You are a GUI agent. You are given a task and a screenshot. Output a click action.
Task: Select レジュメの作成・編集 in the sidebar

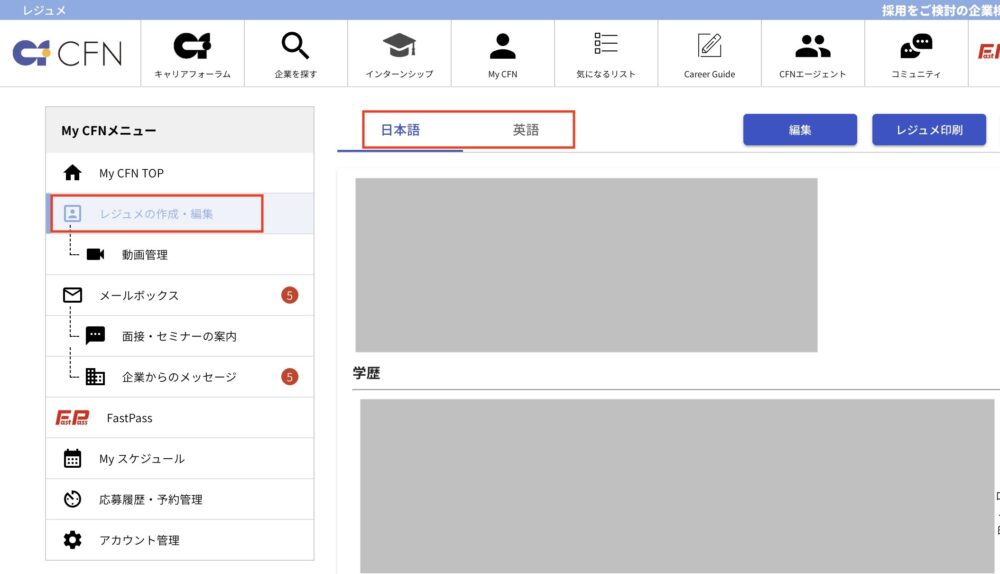point(156,213)
